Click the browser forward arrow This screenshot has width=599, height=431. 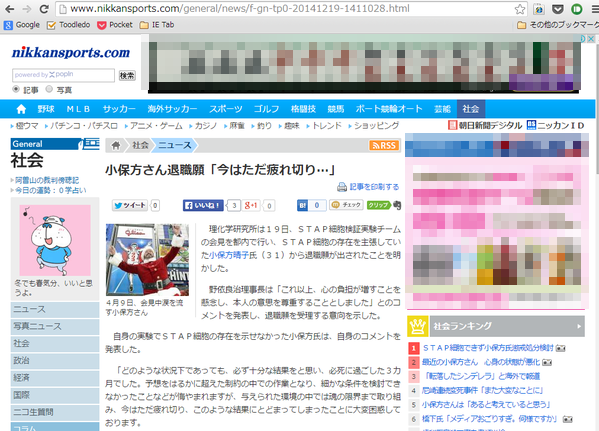[27, 9]
